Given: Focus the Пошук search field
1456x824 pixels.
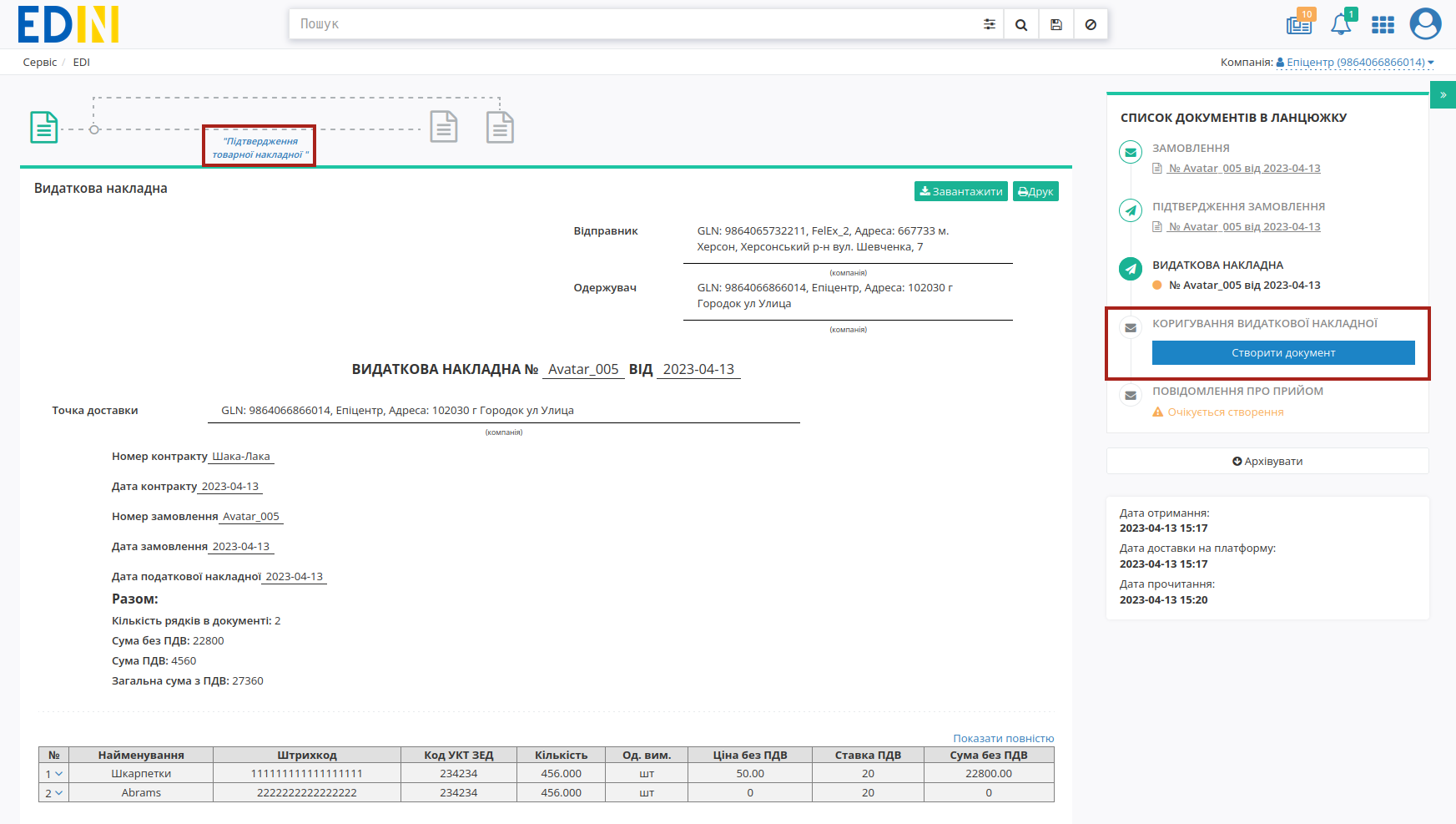Looking at the screenshot, I should (x=634, y=24).
